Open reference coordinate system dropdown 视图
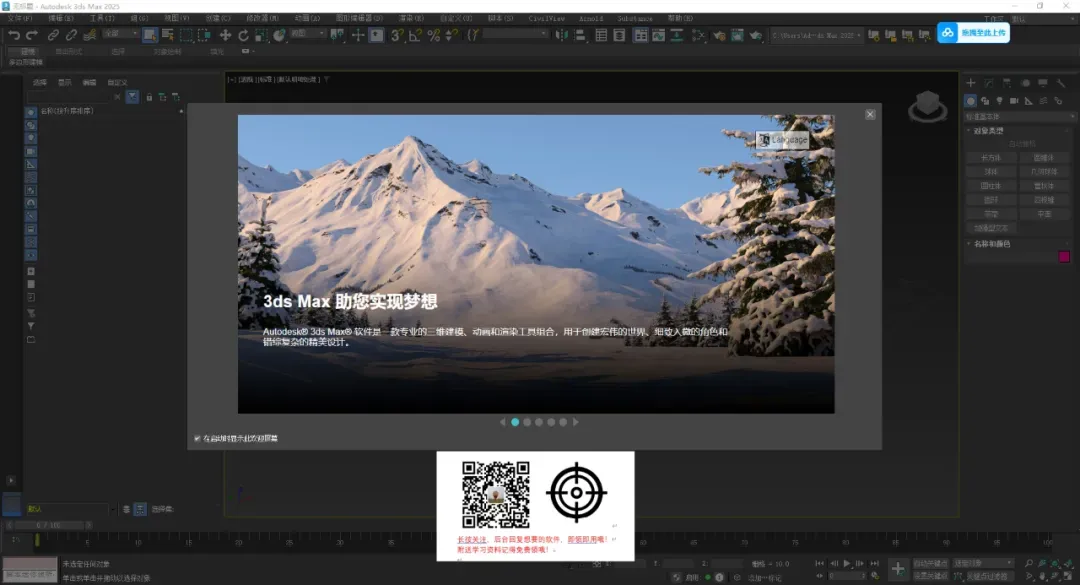This screenshot has width=1080, height=585. [307, 34]
